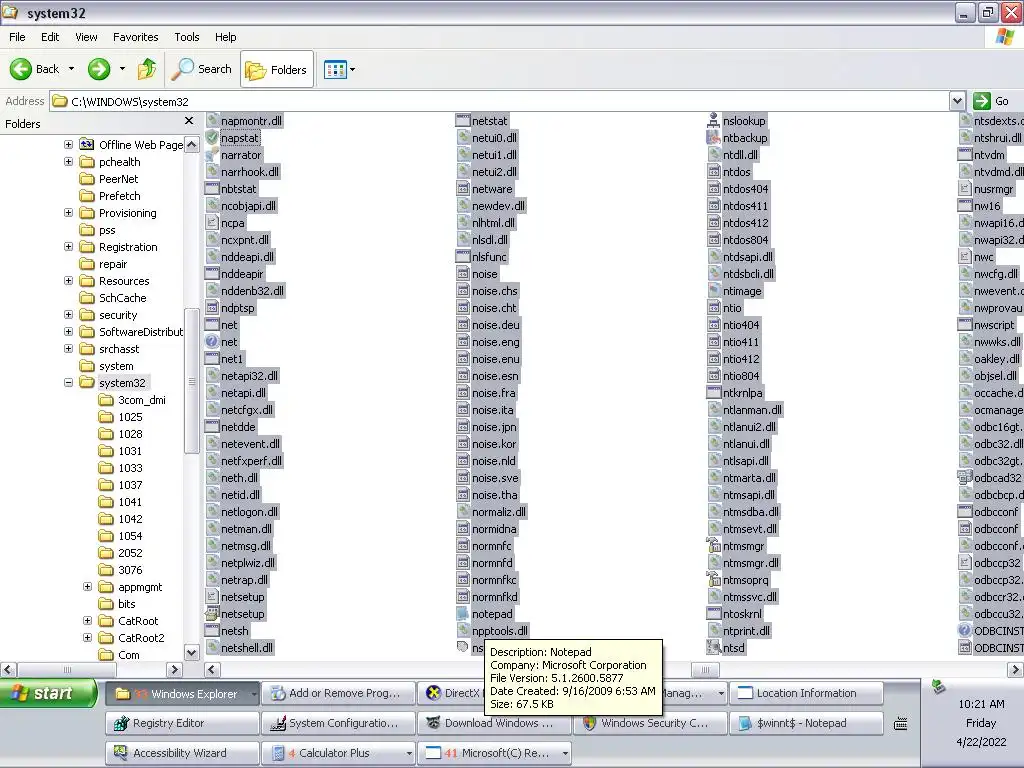Select the notepad file icon
This screenshot has width=1024, height=768.
coord(462,614)
